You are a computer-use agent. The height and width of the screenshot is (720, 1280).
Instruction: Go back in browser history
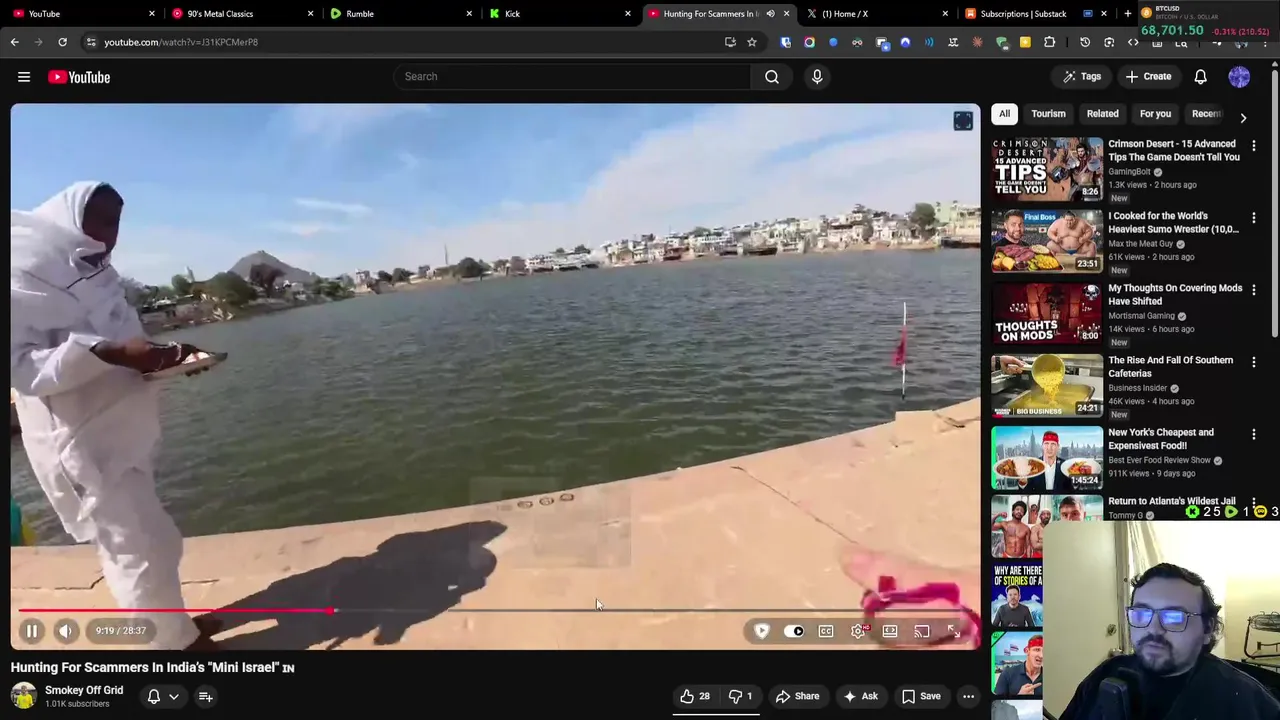point(15,42)
